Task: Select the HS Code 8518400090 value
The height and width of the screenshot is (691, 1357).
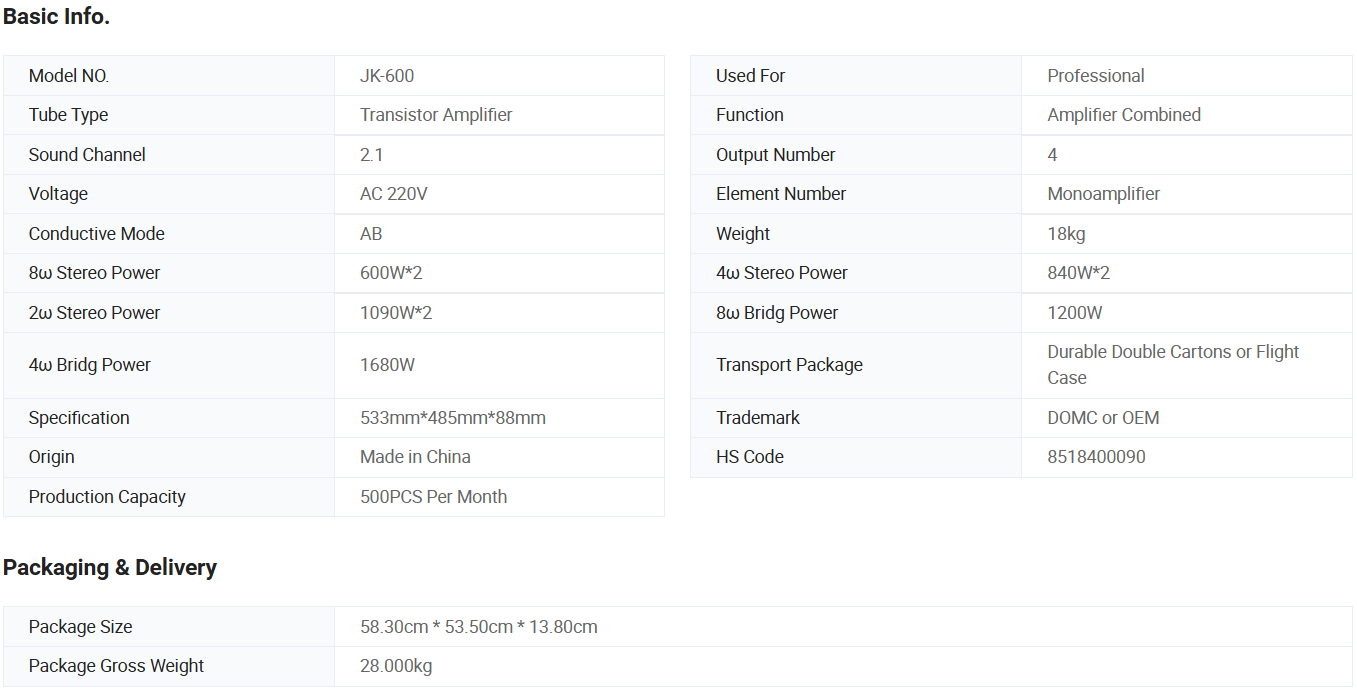Action: (1096, 457)
